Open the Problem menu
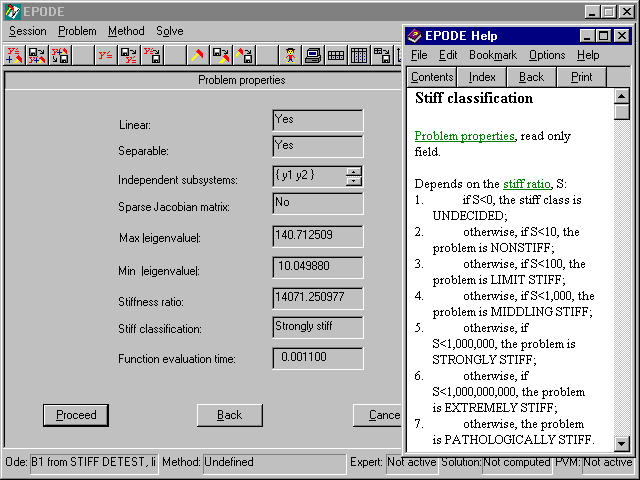This screenshot has height=480, width=640. pyautogui.click(x=77, y=31)
